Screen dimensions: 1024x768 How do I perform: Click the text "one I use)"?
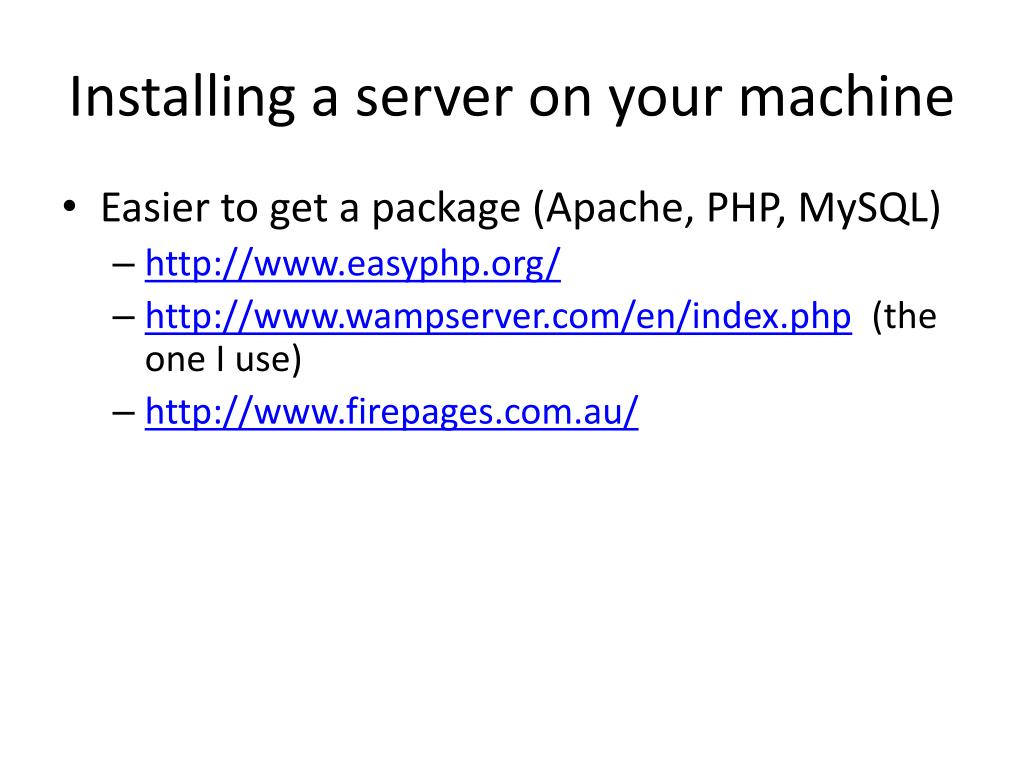point(223,359)
